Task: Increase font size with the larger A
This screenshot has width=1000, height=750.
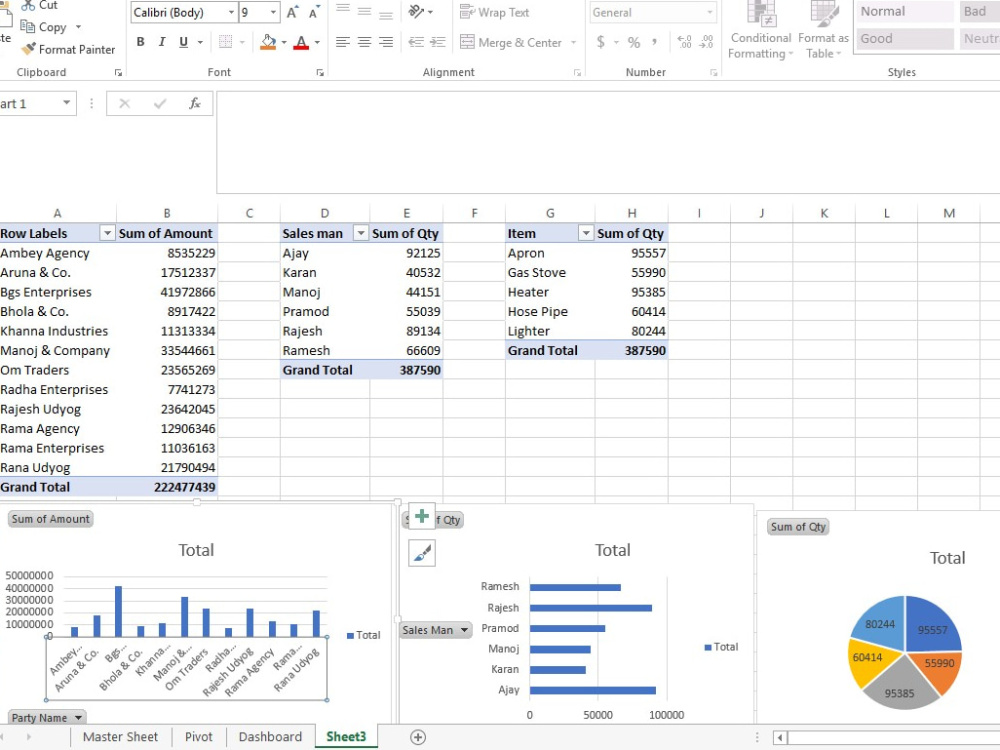Action: (x=292, y=12)
